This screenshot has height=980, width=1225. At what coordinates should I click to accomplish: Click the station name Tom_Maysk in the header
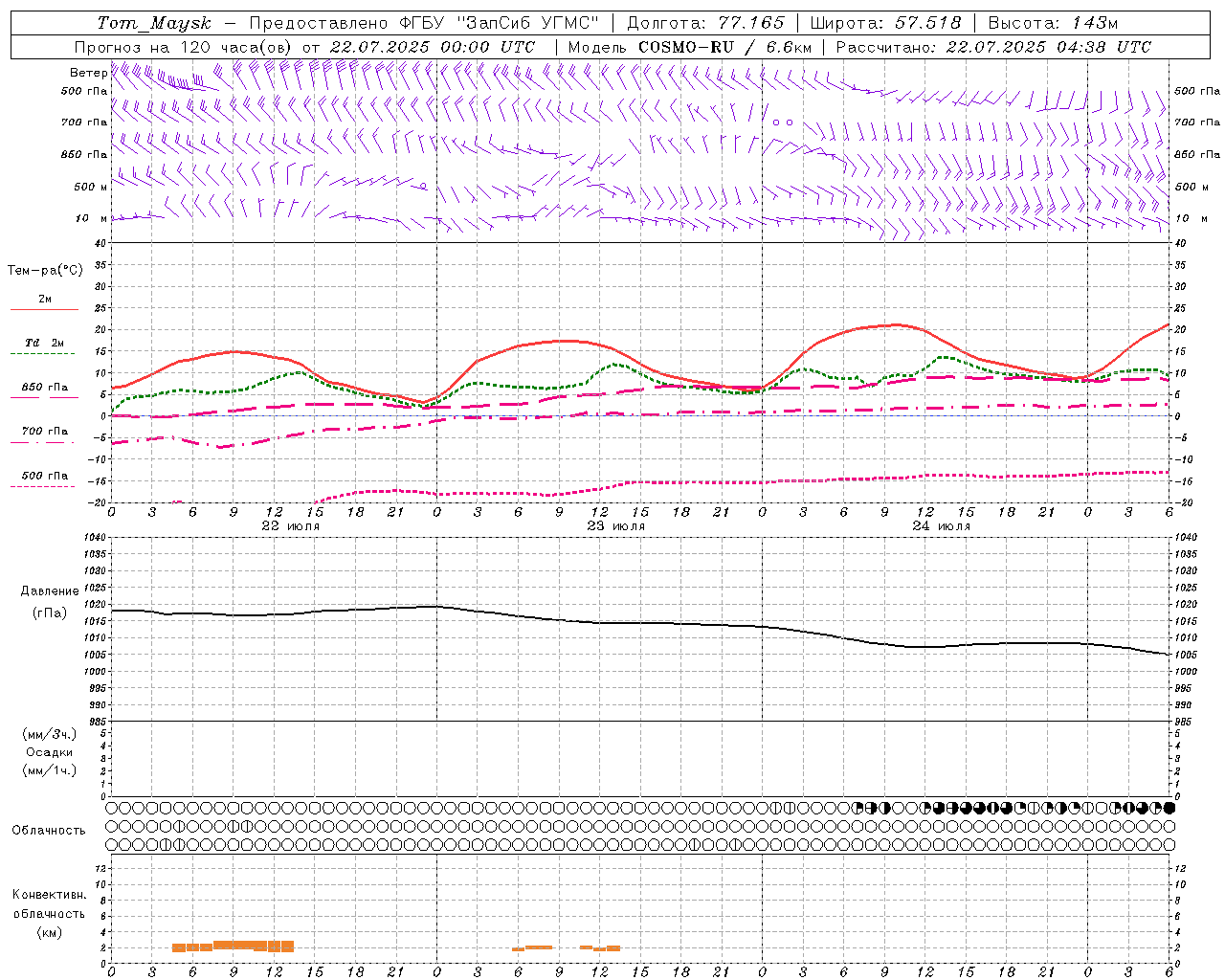pyautogui.click(x=154, y=23)
